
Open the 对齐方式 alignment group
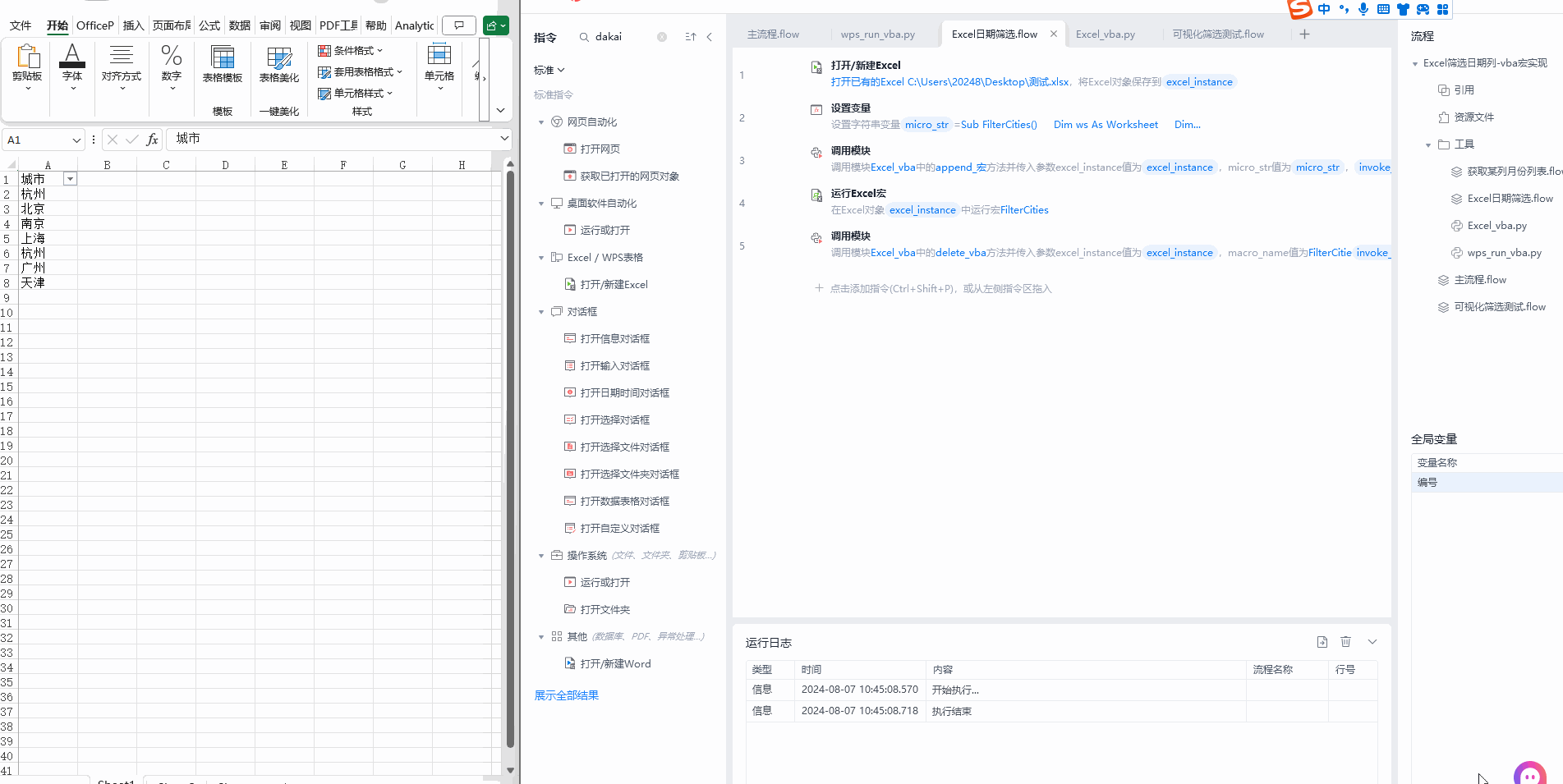pos(122,66)
